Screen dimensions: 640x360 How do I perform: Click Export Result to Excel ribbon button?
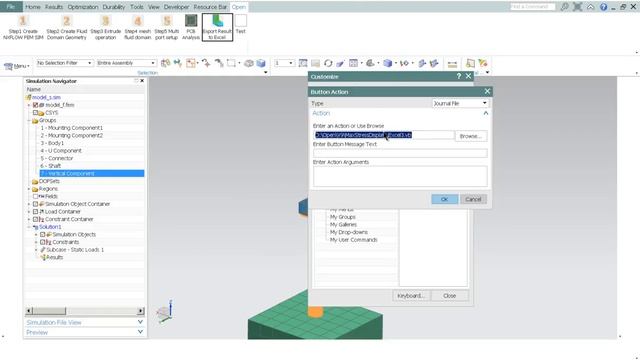(217, 27)
